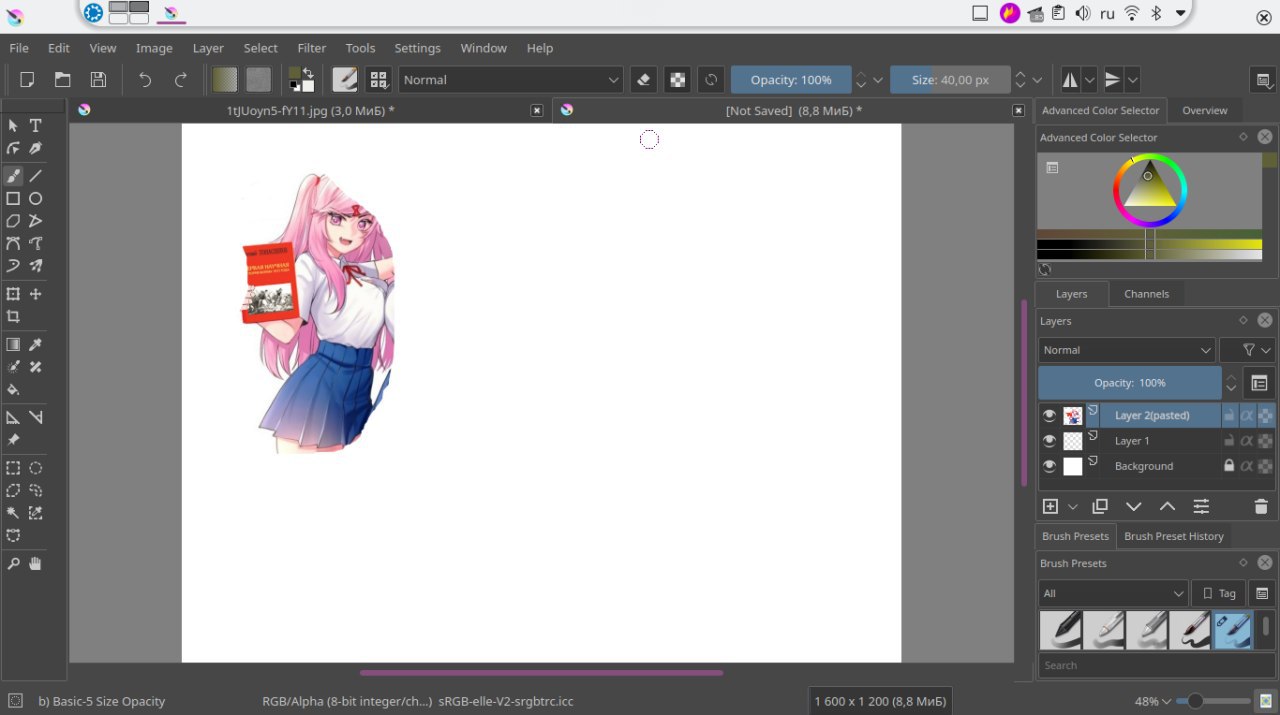Undo the last action

pos(145,80)
